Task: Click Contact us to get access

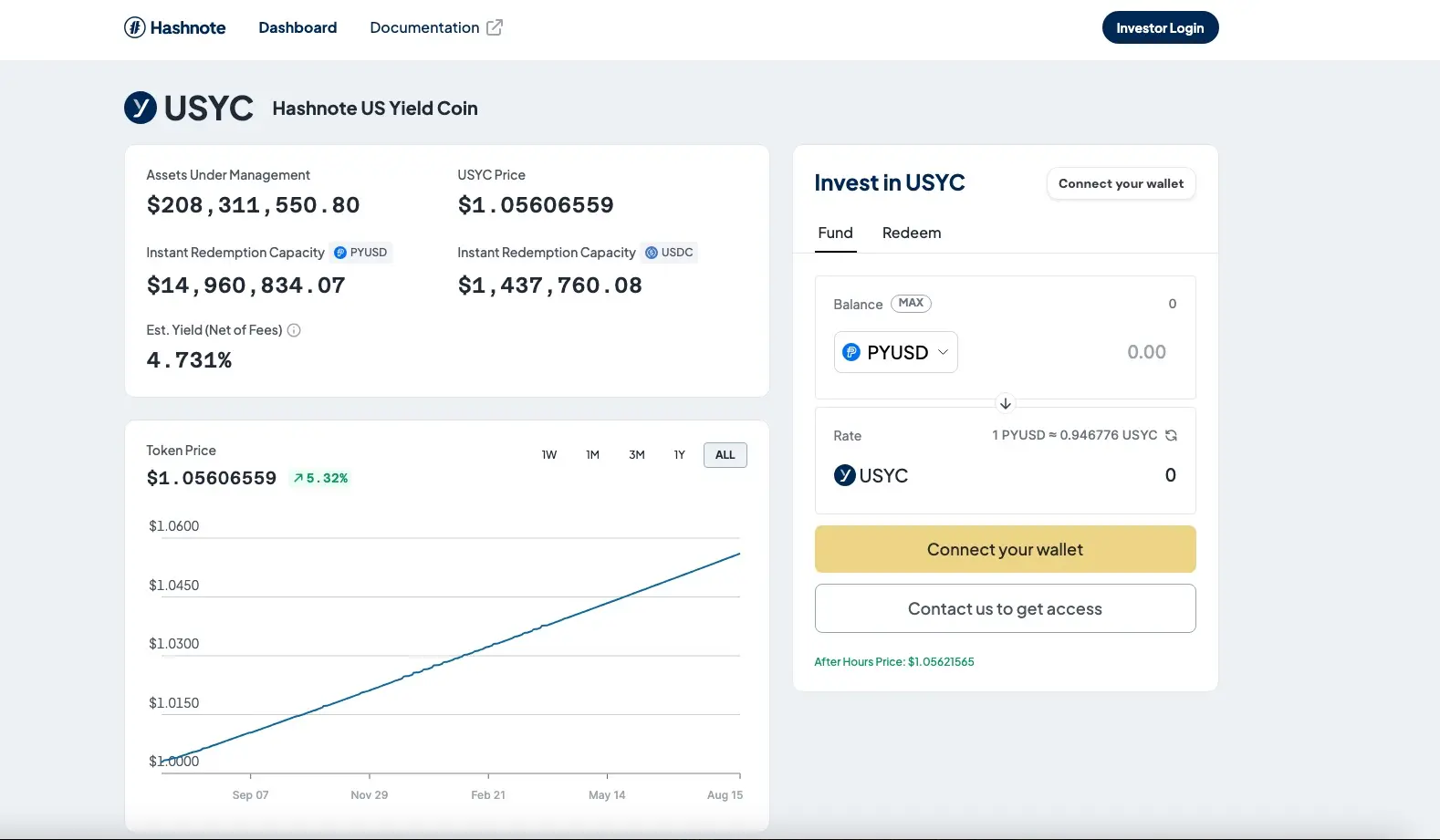Action: click(1005, 608)
